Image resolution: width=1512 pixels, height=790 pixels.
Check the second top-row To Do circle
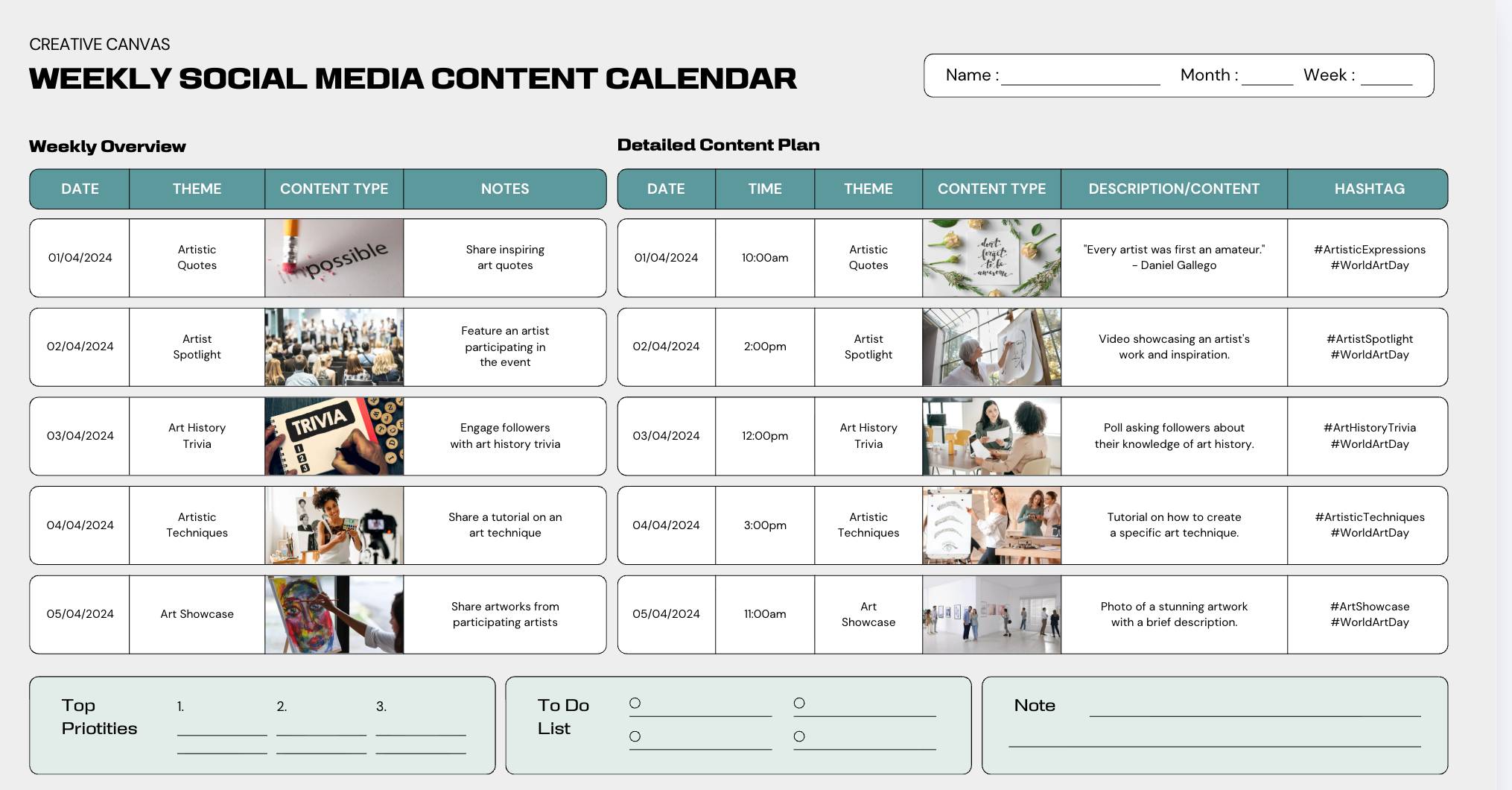pyautogui.click(x=799, y=703)
